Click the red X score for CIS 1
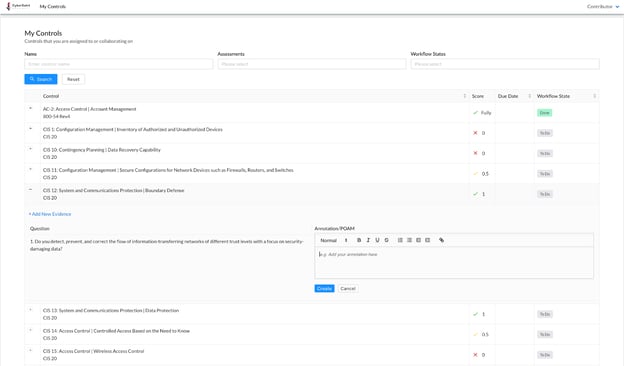This screenshot has width=624, height=366. coord(475,133)
